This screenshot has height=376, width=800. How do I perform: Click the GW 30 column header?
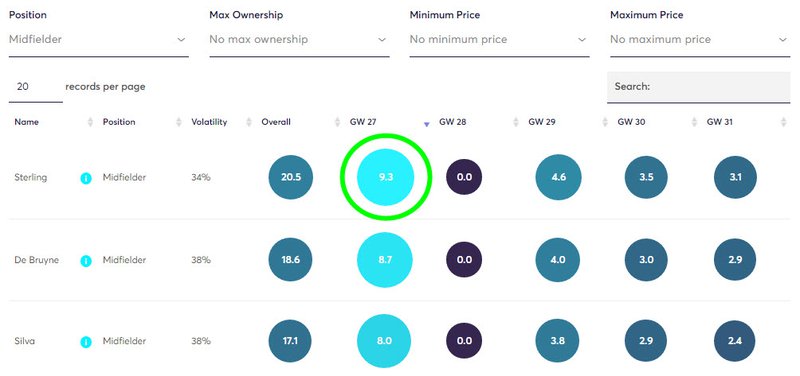pos(631,122)
